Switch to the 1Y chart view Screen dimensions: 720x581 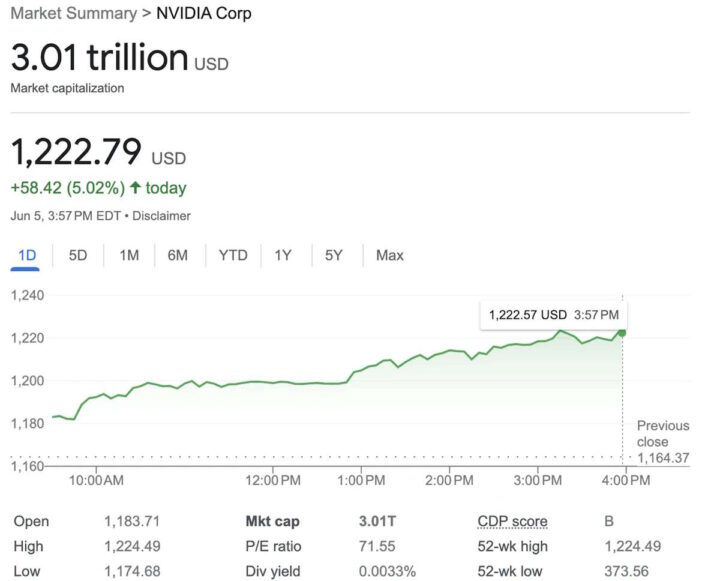pos(283,255)
